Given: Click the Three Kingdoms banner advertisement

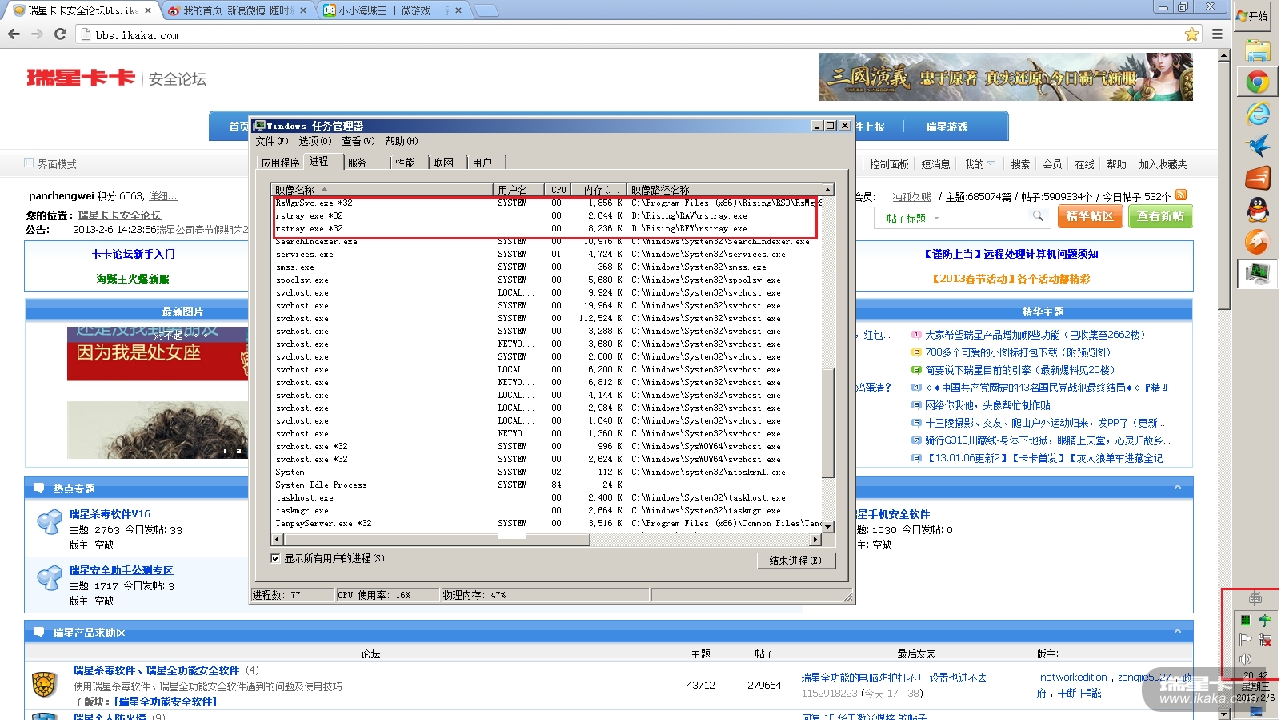Looking at the screenshot, I should tap(1005, 77).
